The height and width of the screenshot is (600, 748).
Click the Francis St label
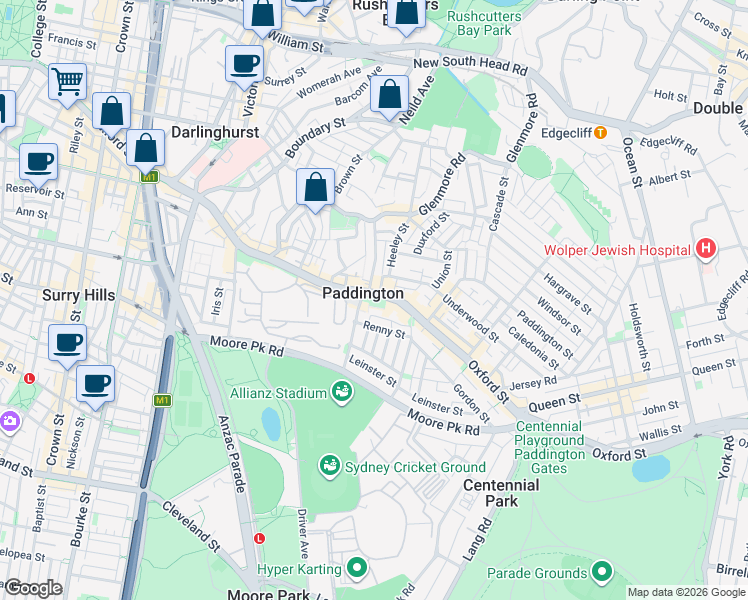(72, 41)
